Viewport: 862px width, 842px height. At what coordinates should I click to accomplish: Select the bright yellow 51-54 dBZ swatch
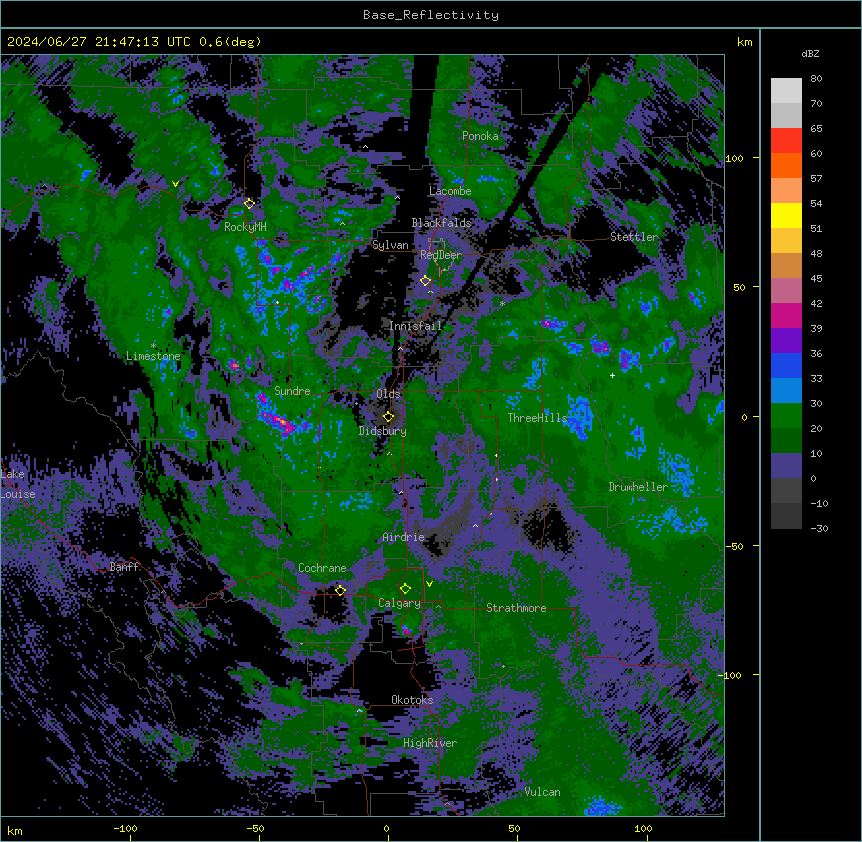[786, 215]
